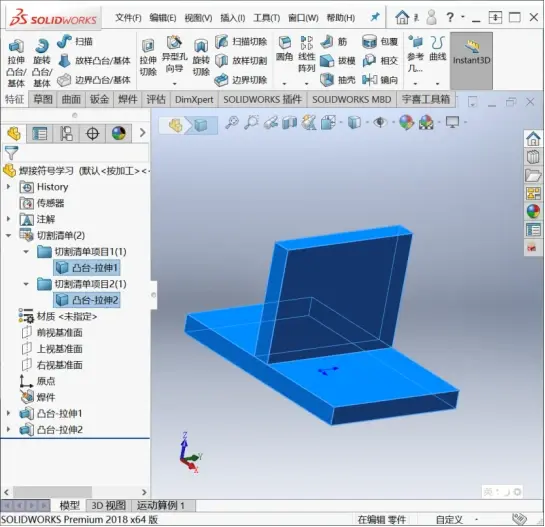Expand the History folder
This screenshot has height=527, width=545.
pyautogui.click(x=8, y=187)
